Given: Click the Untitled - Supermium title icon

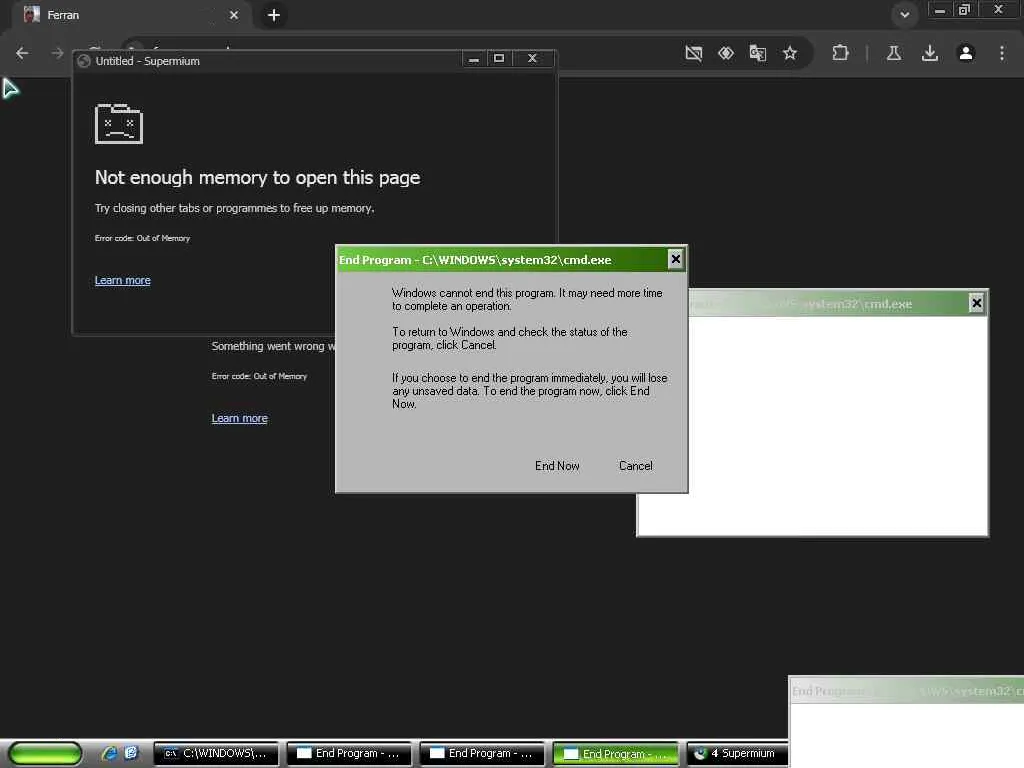Looking at the screenshot, I should [84, 61].
